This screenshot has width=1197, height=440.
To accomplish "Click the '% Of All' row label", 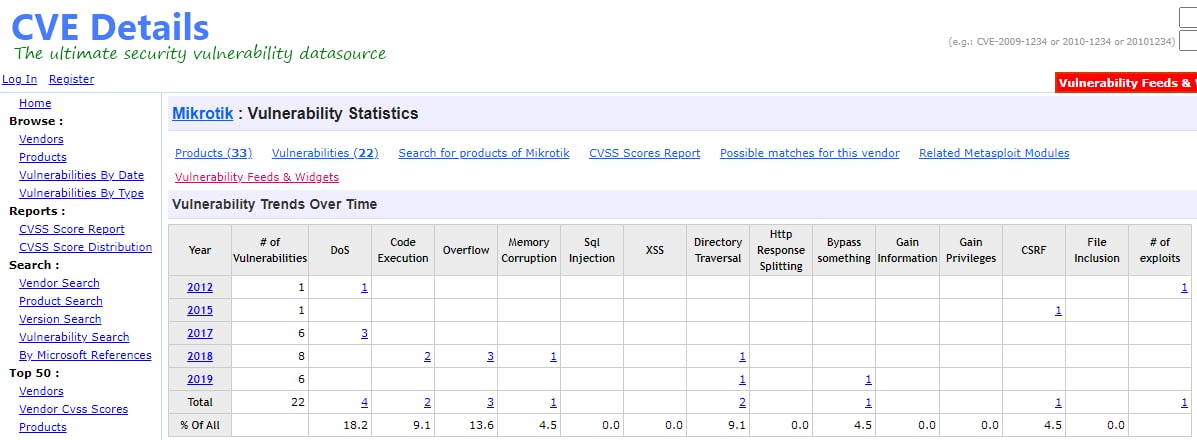I will [200, 425].
